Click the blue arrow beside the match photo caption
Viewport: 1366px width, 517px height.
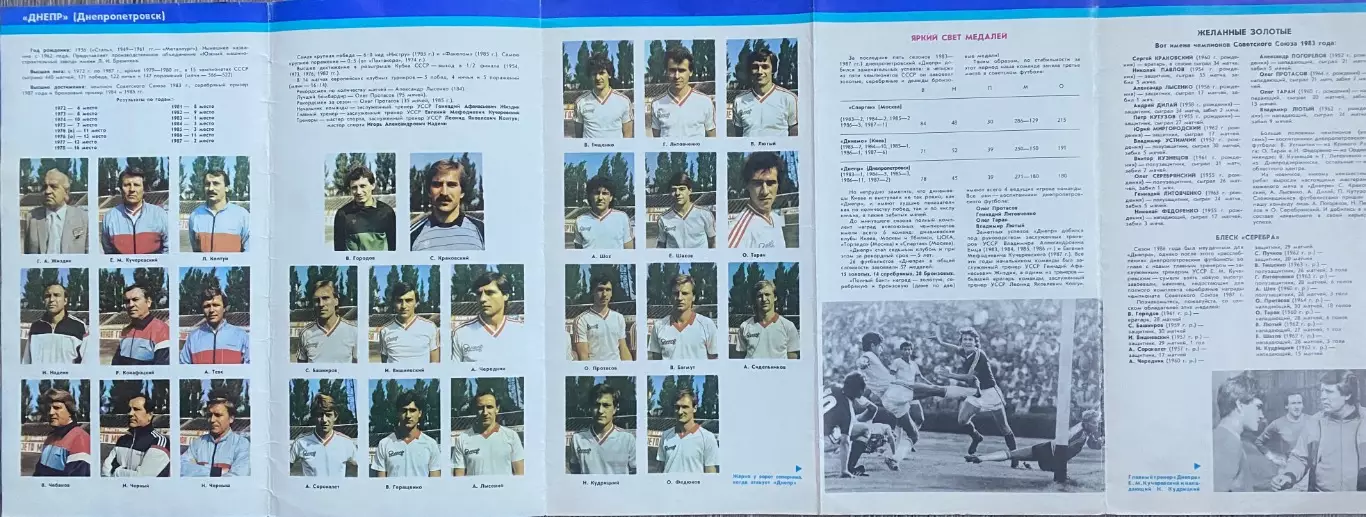click(x=798, y=468)
